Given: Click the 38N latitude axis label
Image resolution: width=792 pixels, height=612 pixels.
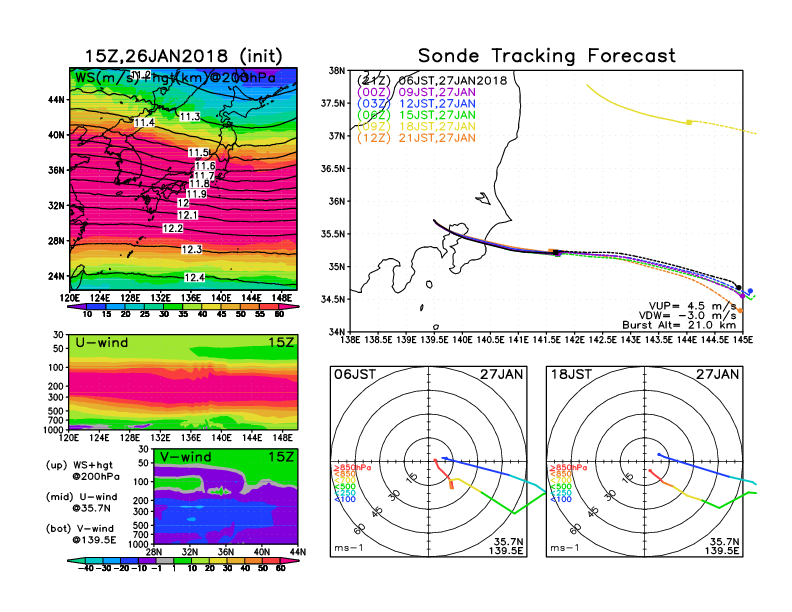Looking at the screenshot, I should [x=336, y=71].
